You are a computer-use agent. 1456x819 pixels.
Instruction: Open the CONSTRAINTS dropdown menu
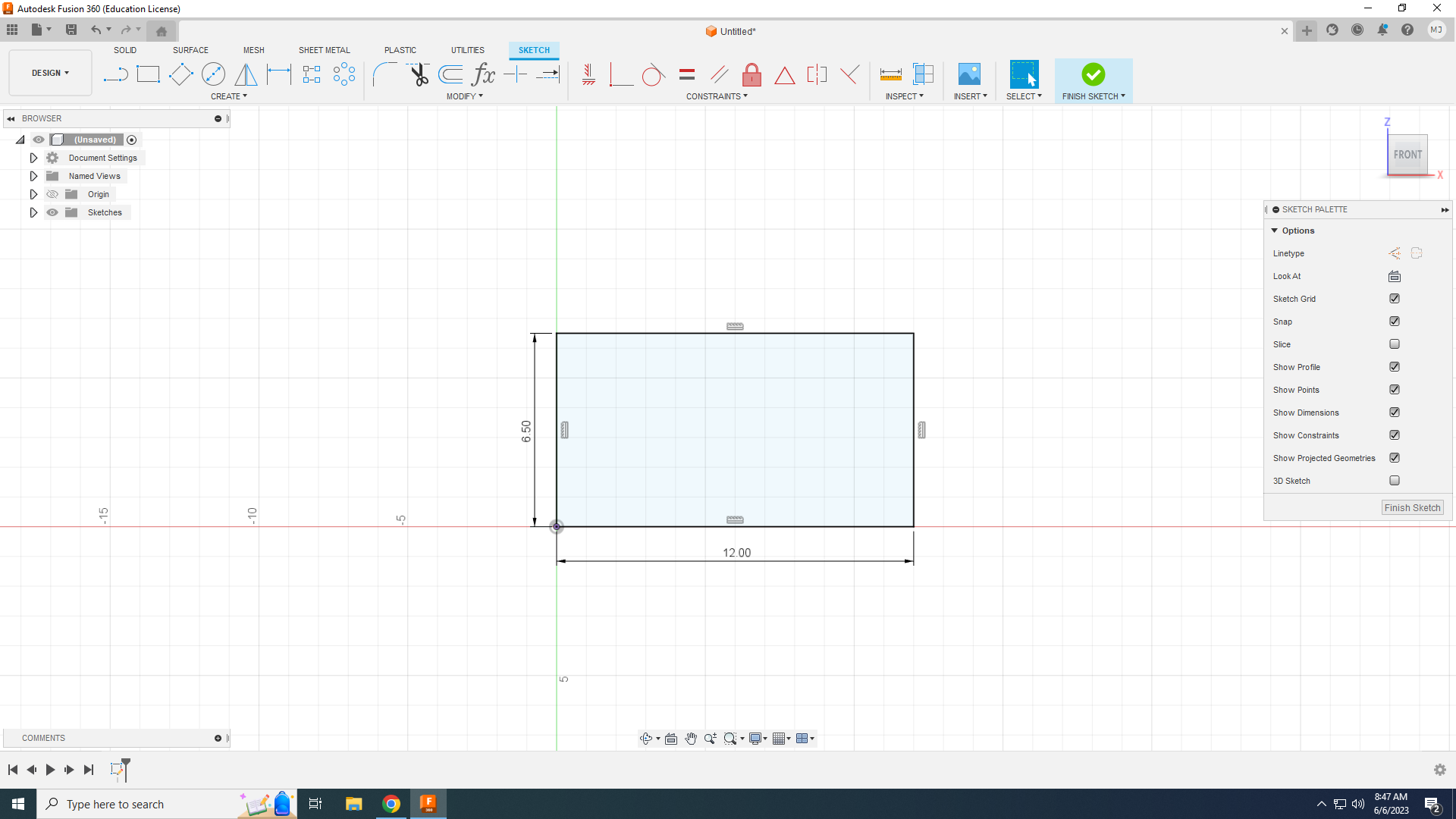coord(717,96)
